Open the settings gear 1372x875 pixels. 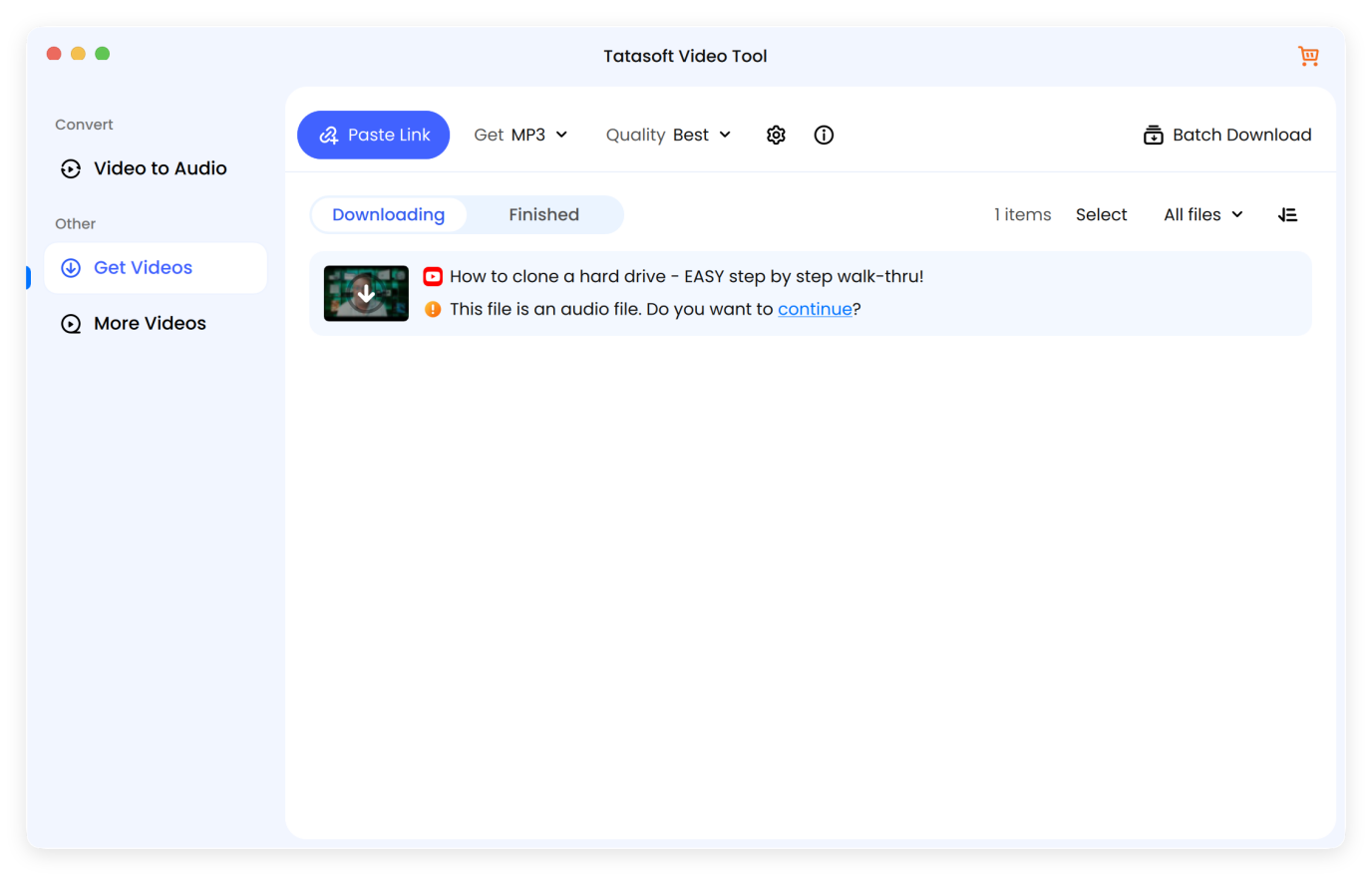[776, 135]
